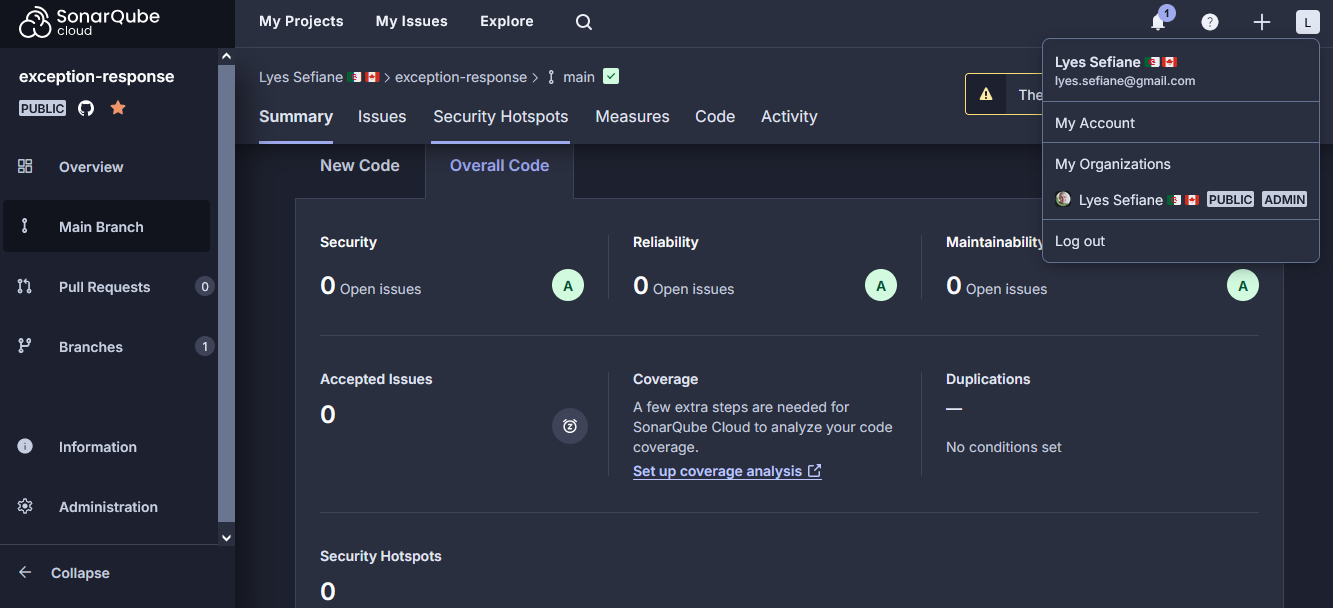Open My Issues in top navigation
Viewport: 1333px width, 608px height.
(x=412, y=21)
